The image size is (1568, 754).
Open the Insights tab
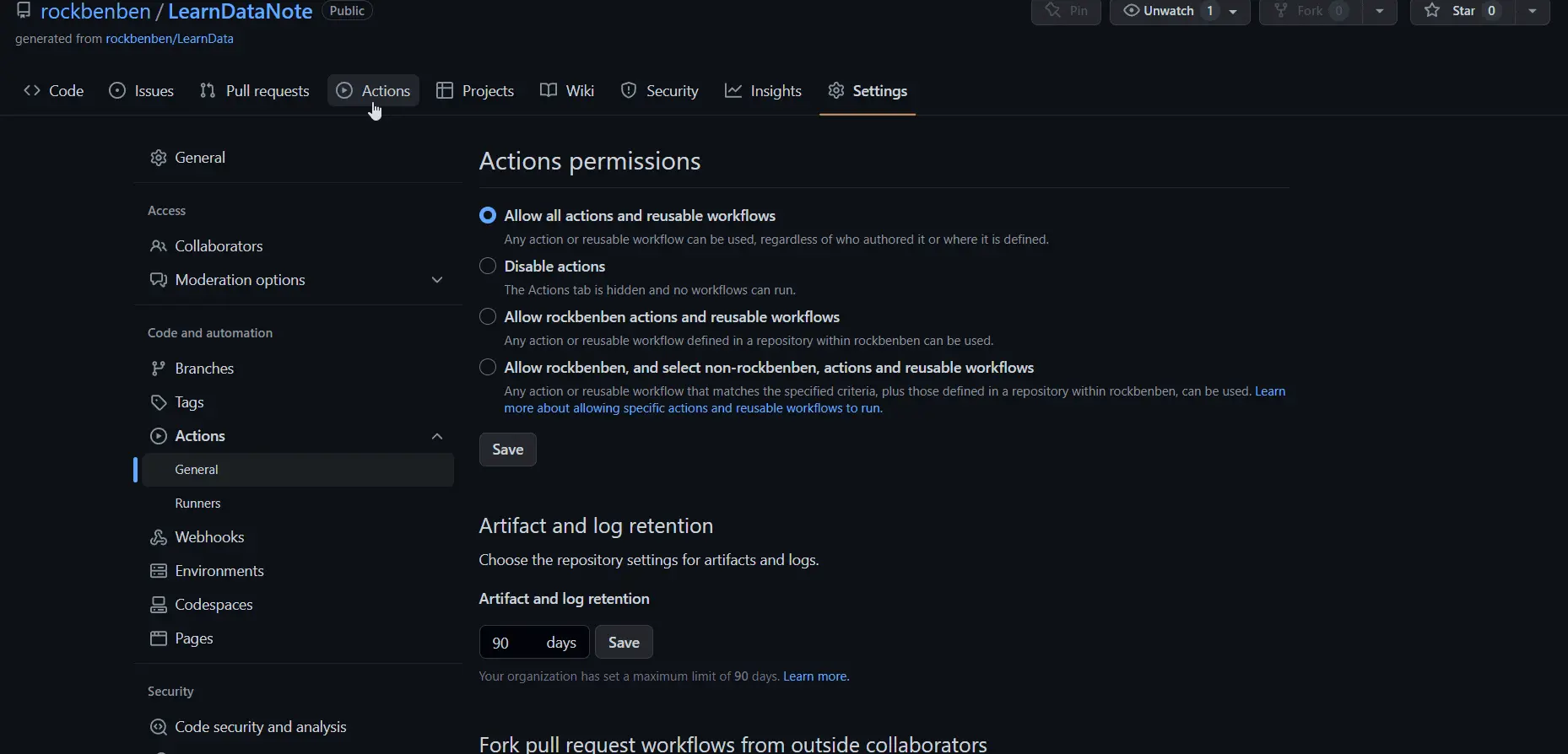[x=763, y=91]
